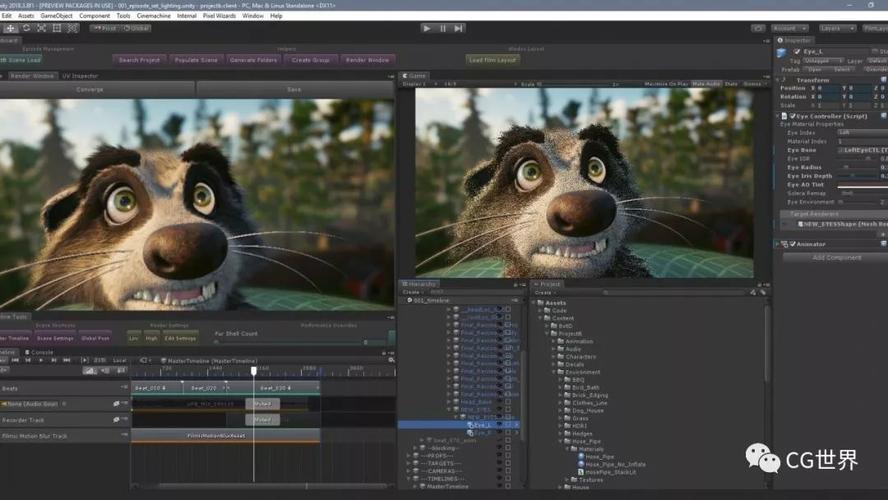Expand the PROPS group in Hierarchy
888x500 pixels.
click(x=409, y=455)
